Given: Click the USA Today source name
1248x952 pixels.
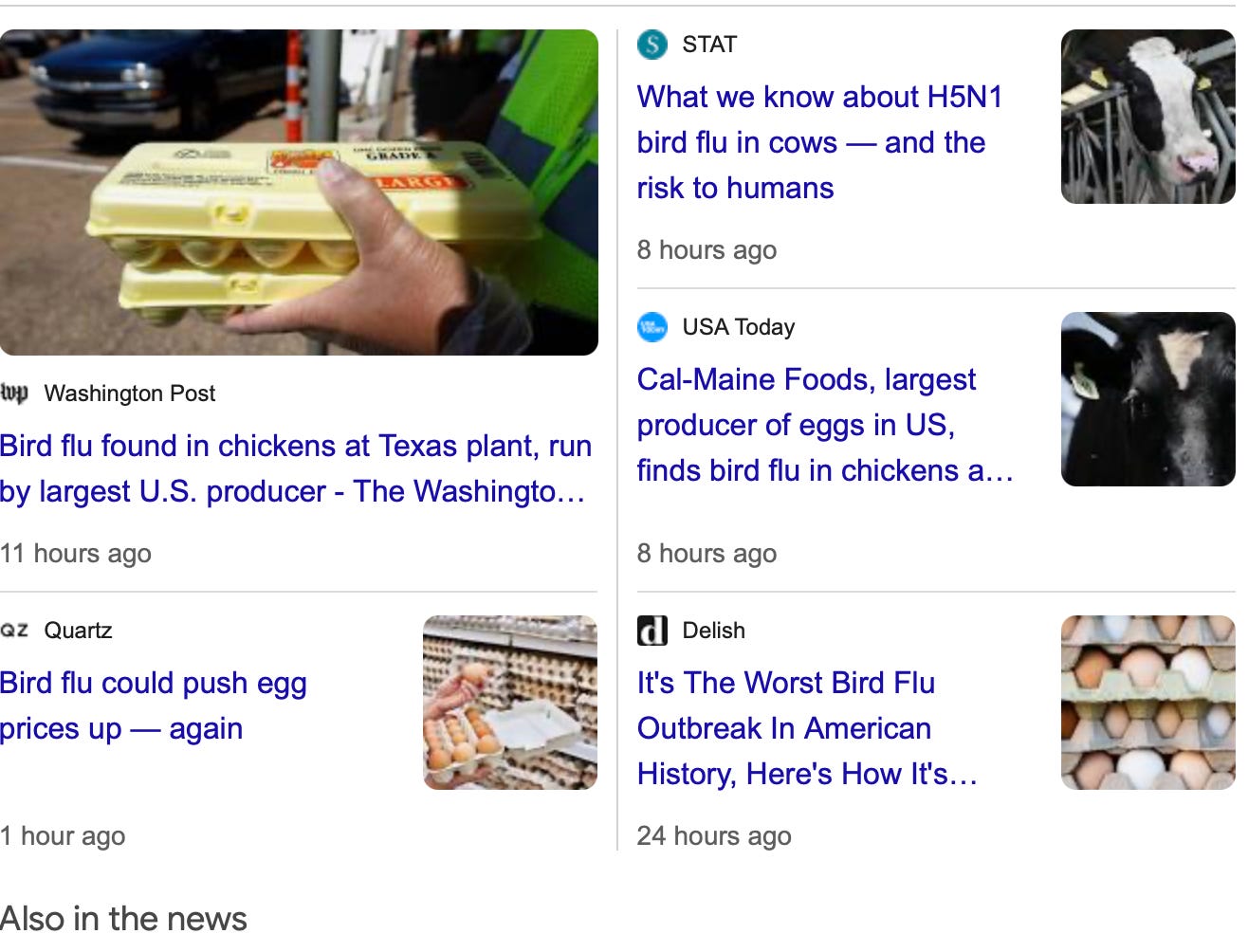Looking at the screenshot, I should (738, 327).
